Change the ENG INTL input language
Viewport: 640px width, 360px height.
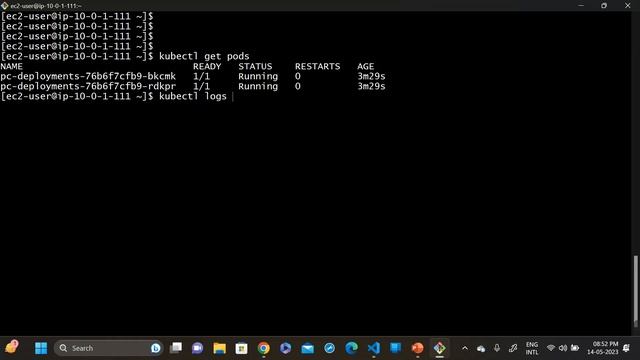pos(532,348)
